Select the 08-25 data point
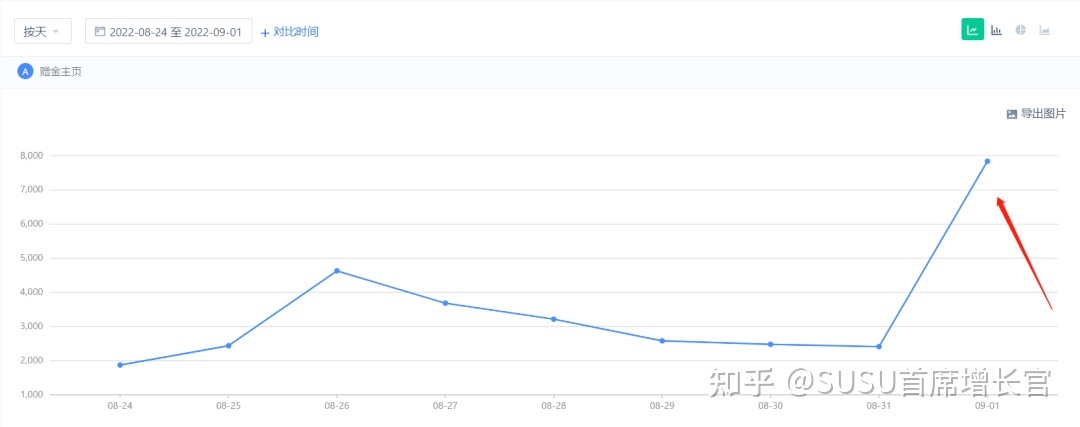Viewport: 1080px width, 427px height. coord(229,346)
